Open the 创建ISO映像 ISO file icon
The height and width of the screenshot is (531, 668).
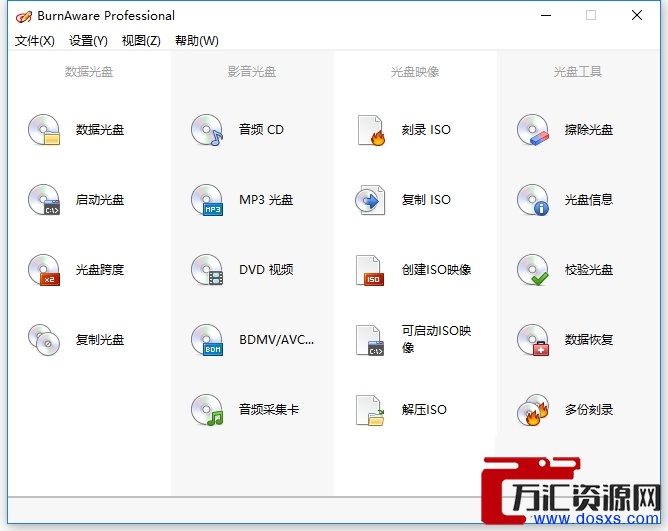point(370,269)
